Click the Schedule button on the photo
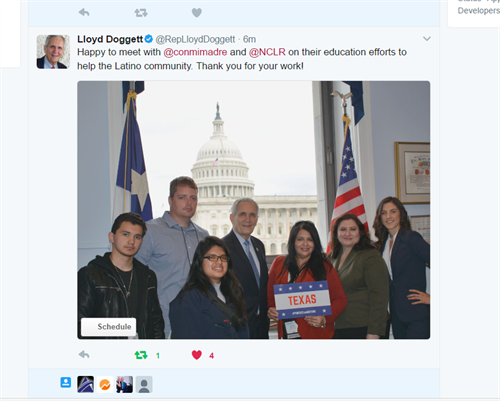 click(x=109, y=327)
